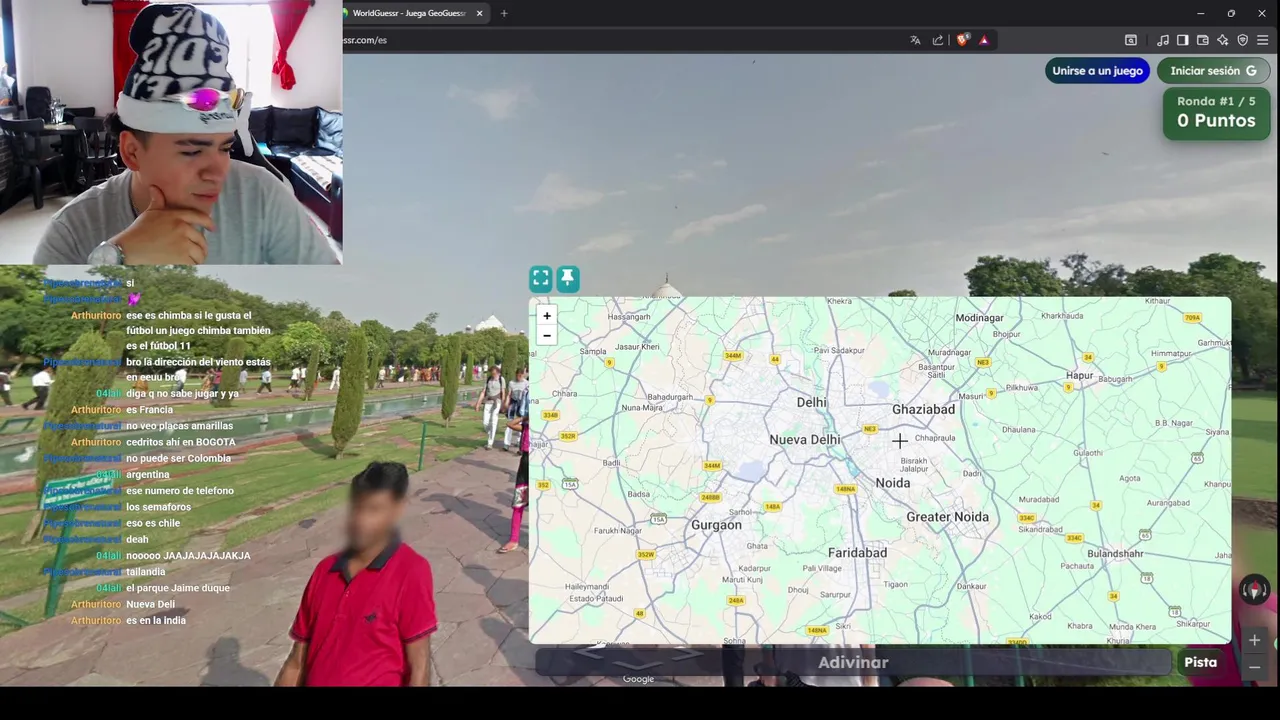Click the Hapur label on the map
The width and height of the screenshot is (1280, 720).
point(1080,376)
